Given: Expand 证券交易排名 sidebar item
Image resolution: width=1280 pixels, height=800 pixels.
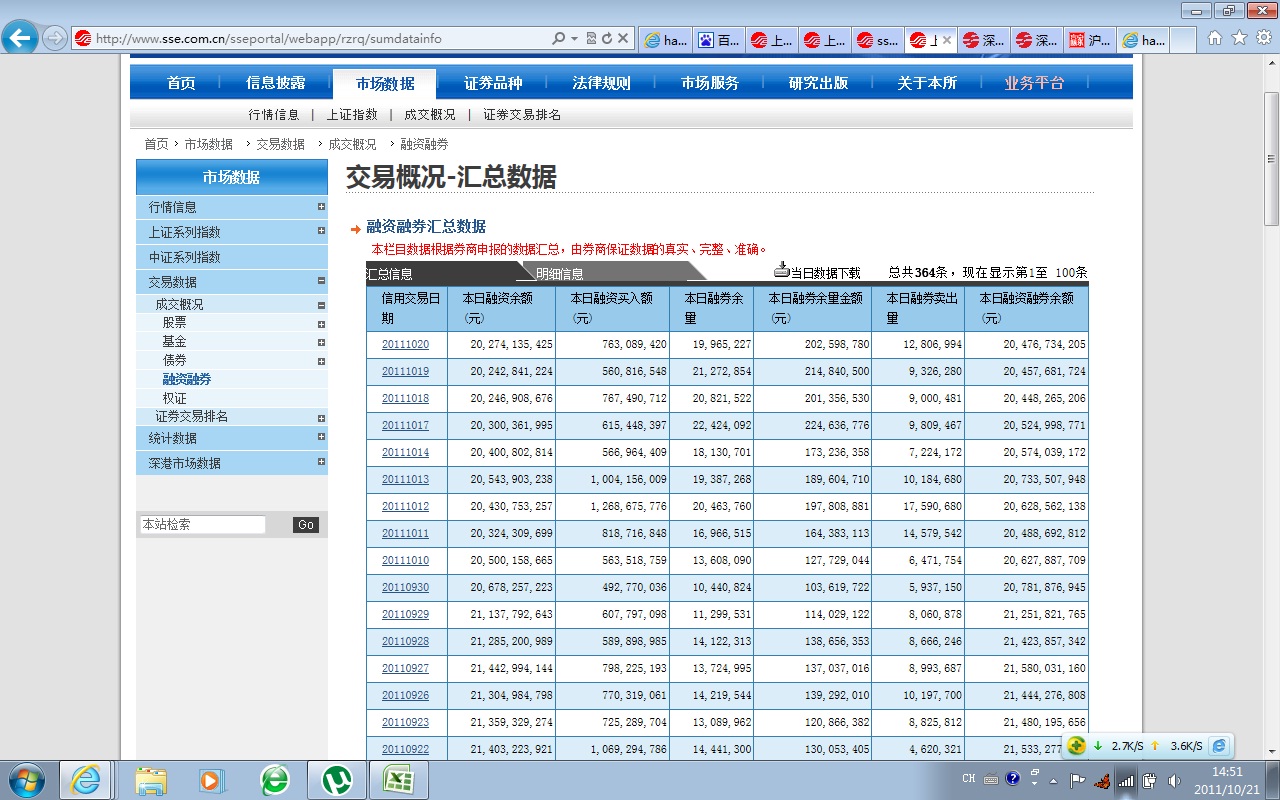Looking at the screenshot, I should [x=321, y=418].
